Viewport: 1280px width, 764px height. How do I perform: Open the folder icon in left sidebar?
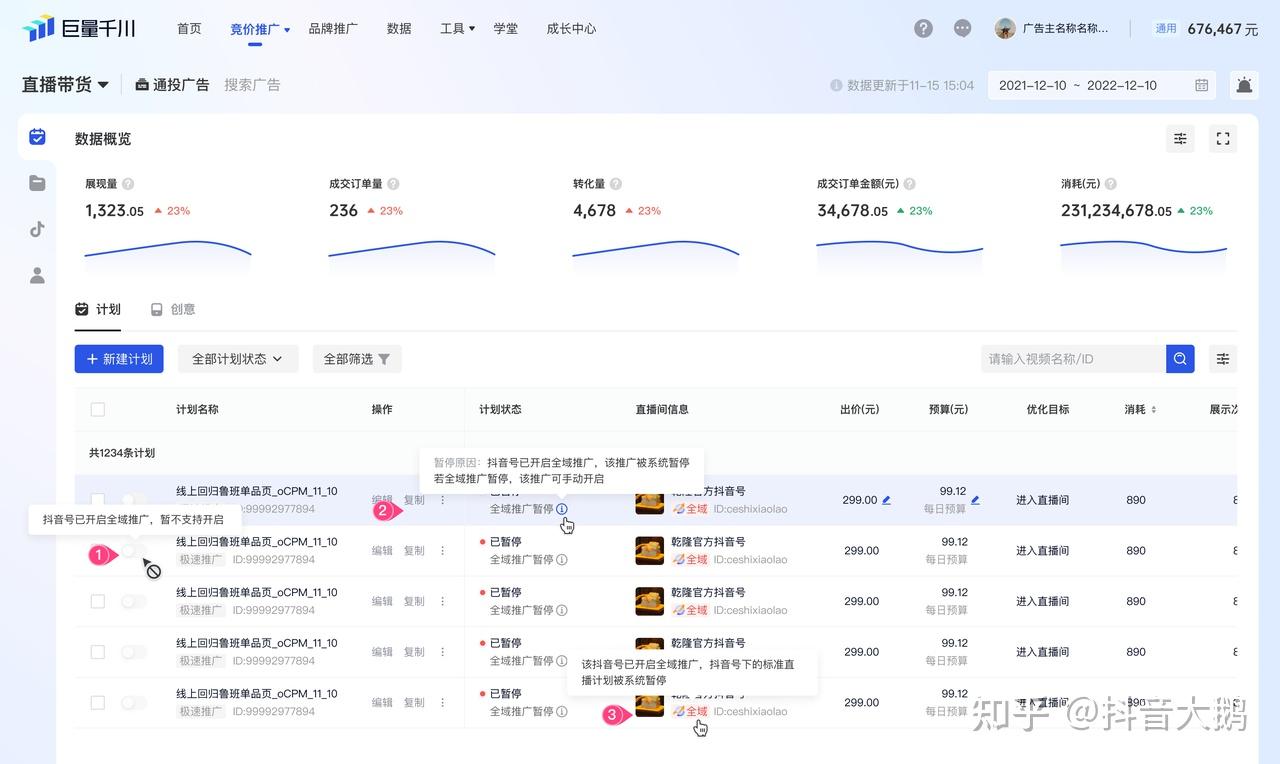37,182
